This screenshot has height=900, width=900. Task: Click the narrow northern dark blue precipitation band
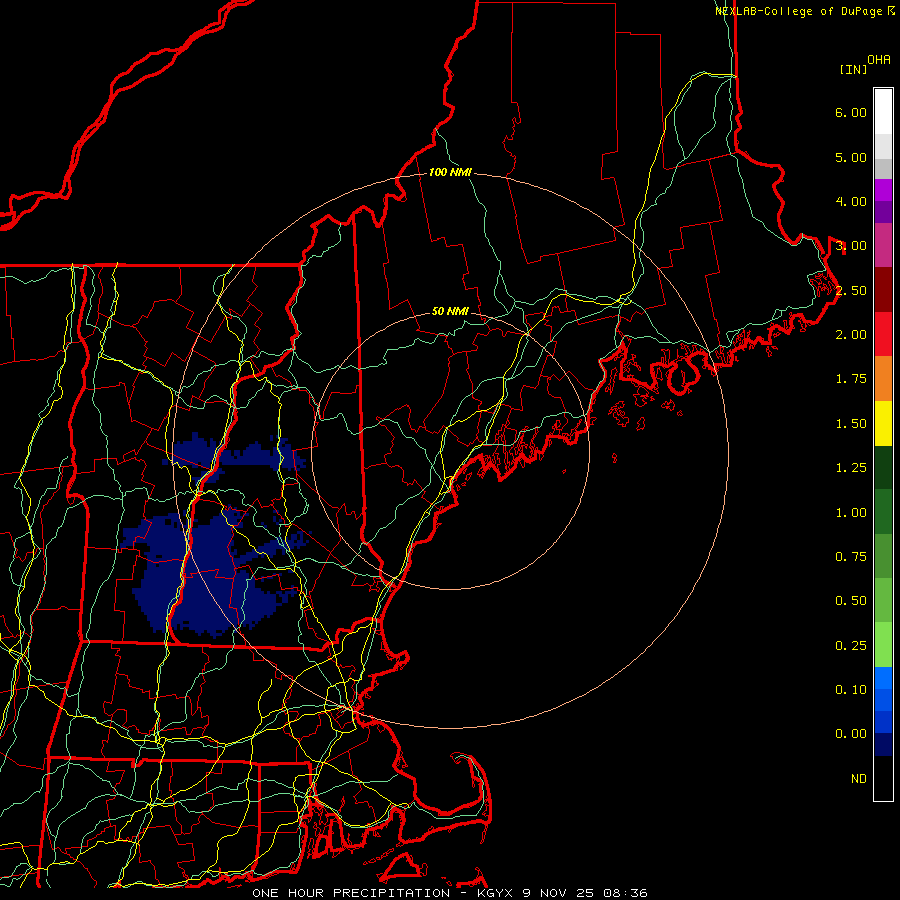235,456
